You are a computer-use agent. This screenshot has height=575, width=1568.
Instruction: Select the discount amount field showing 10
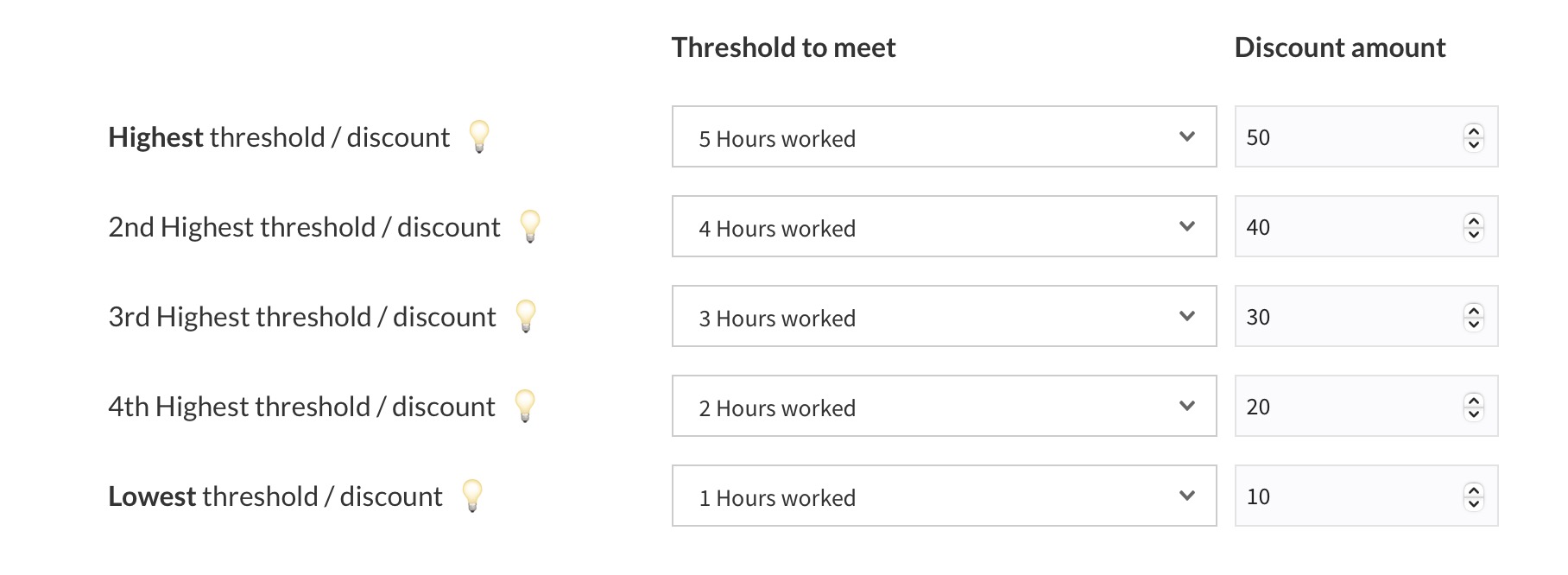click(1347, 496)
